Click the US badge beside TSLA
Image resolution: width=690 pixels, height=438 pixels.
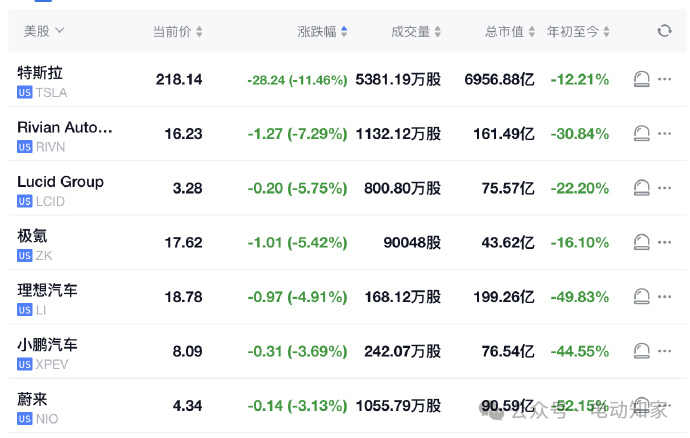tap(25, 92)
